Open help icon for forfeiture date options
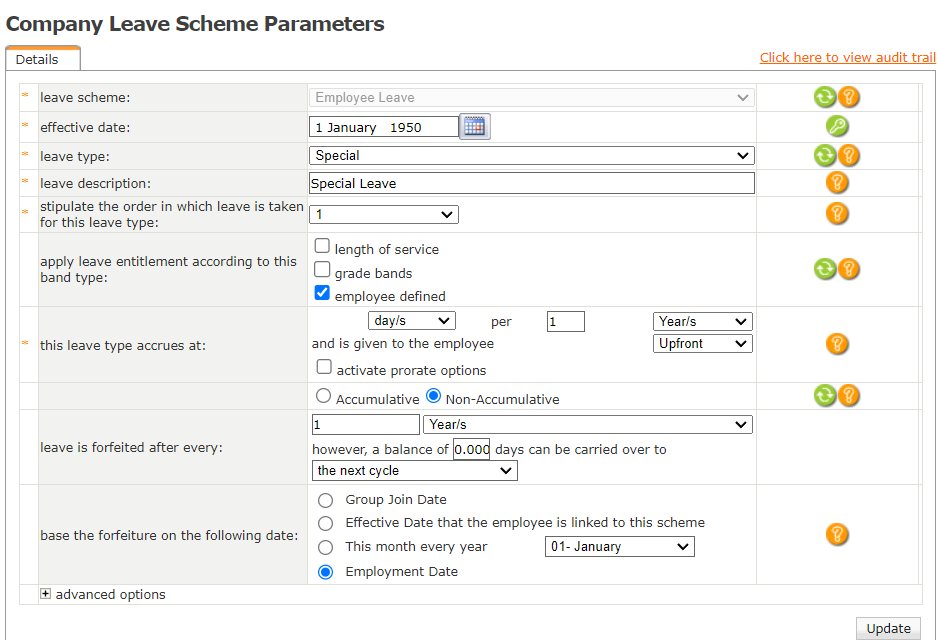The image size is (938, 641). point(837,535)
